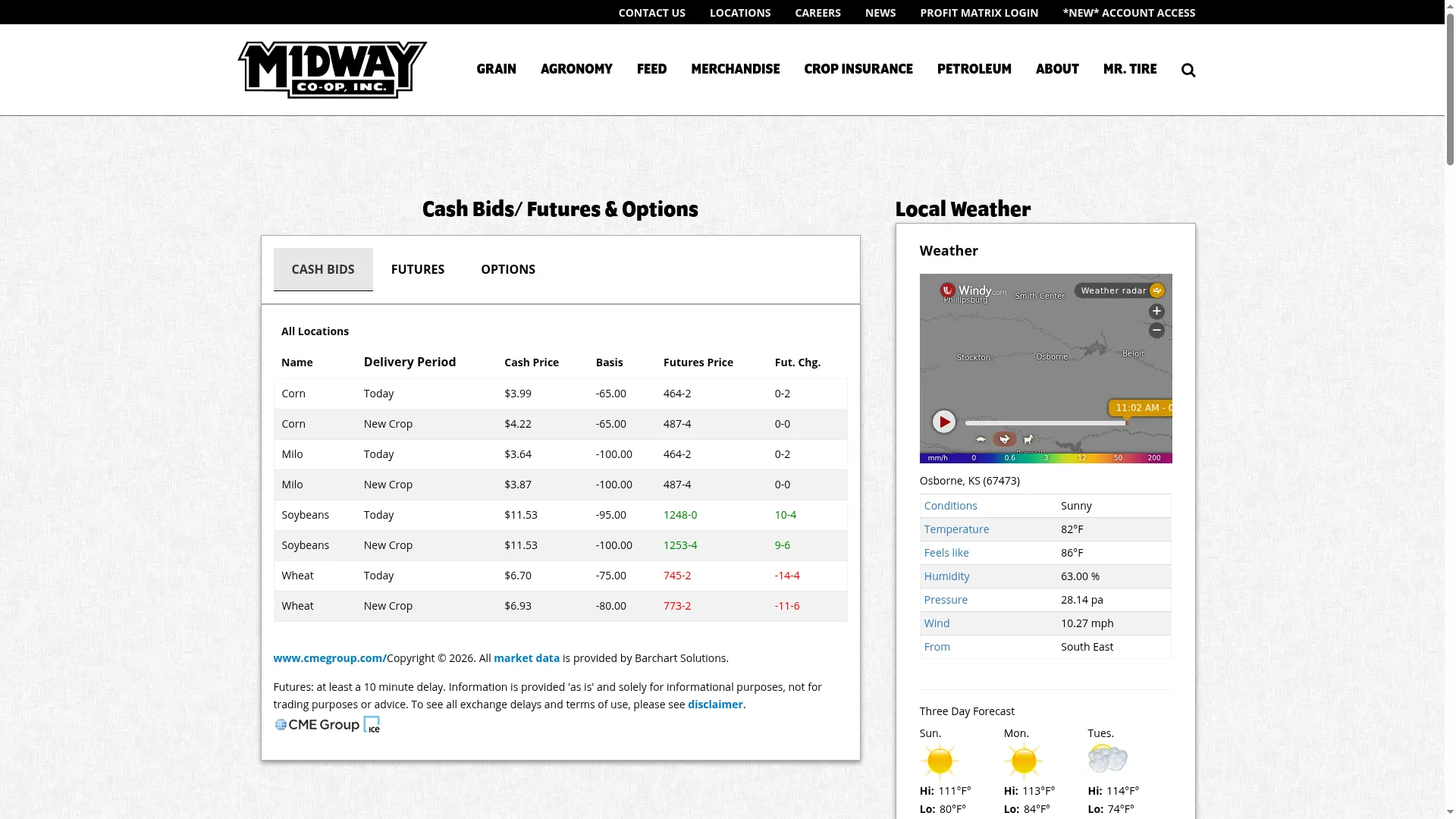Click the Feels like weather label
The width and height of the screenshot is (1456, 819).
point(946,553)
